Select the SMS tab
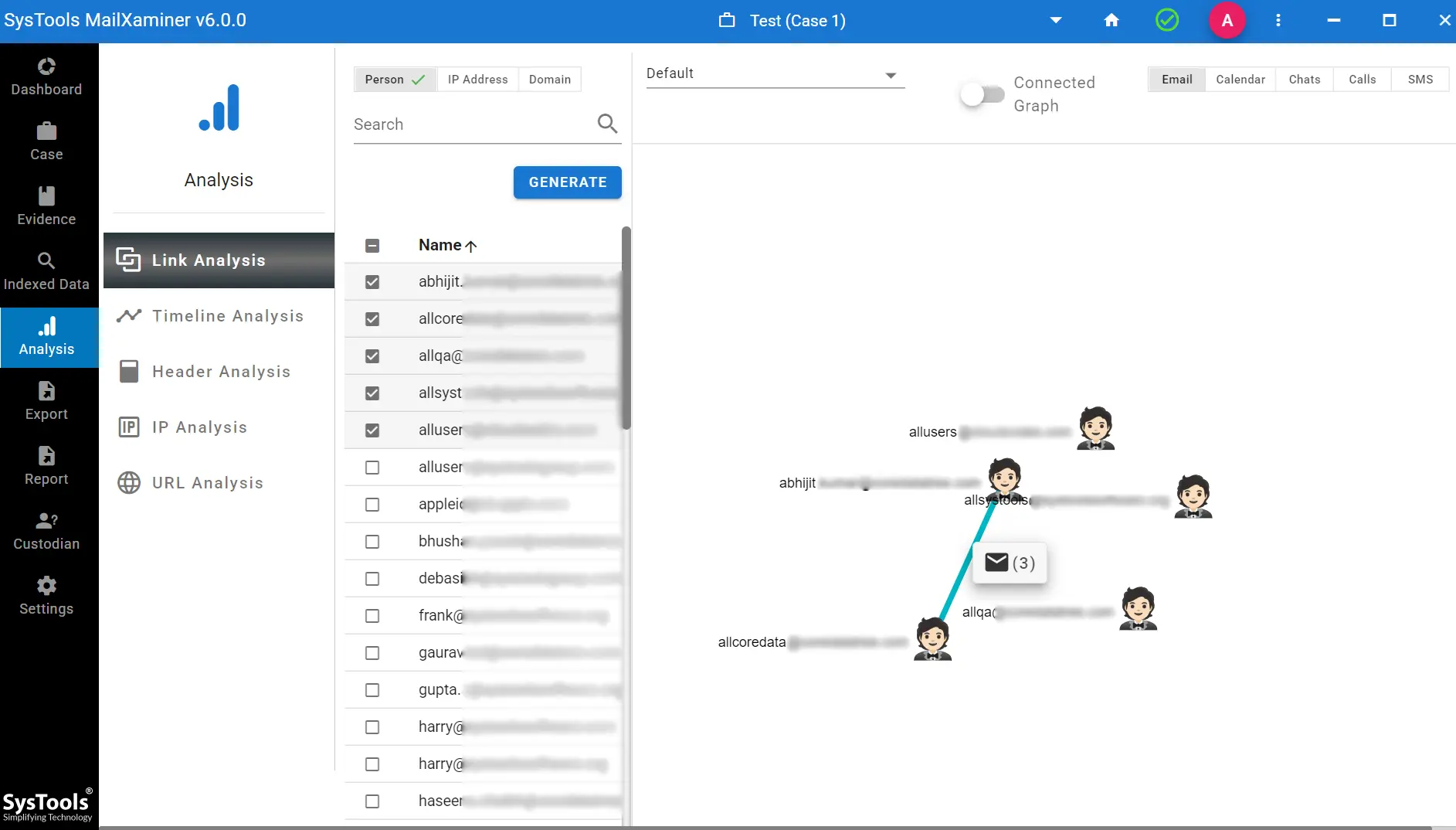The width and height of the screenshot is (1456, 830). click(x=1420, y=80)
